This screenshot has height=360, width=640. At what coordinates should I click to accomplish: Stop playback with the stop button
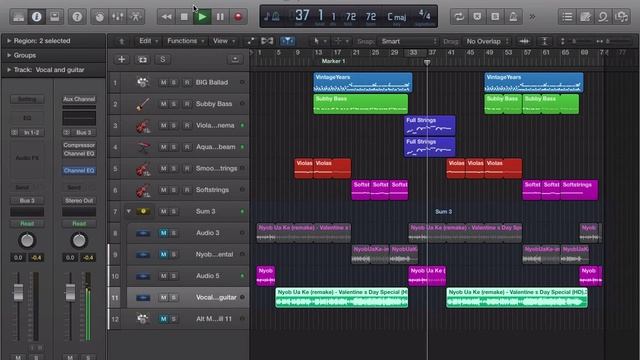point(184,17)
